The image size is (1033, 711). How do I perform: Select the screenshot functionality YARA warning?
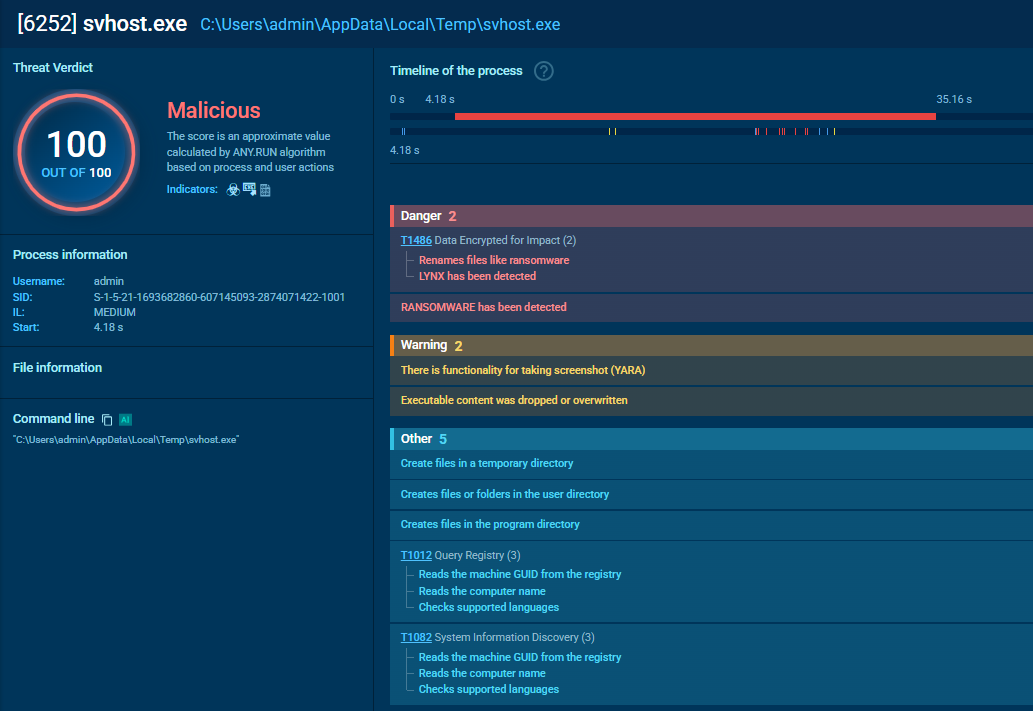click(x=523, y=370)
